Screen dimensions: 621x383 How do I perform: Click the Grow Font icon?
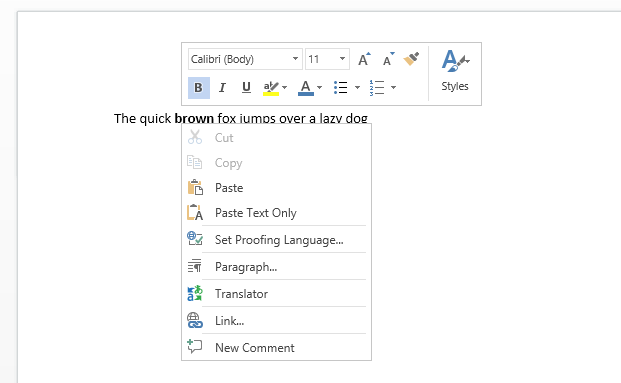point(364,59)
